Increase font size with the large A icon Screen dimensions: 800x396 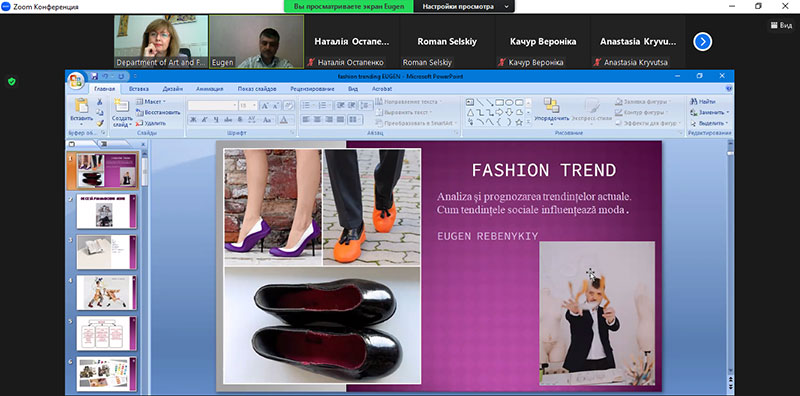tap(265, 105)
